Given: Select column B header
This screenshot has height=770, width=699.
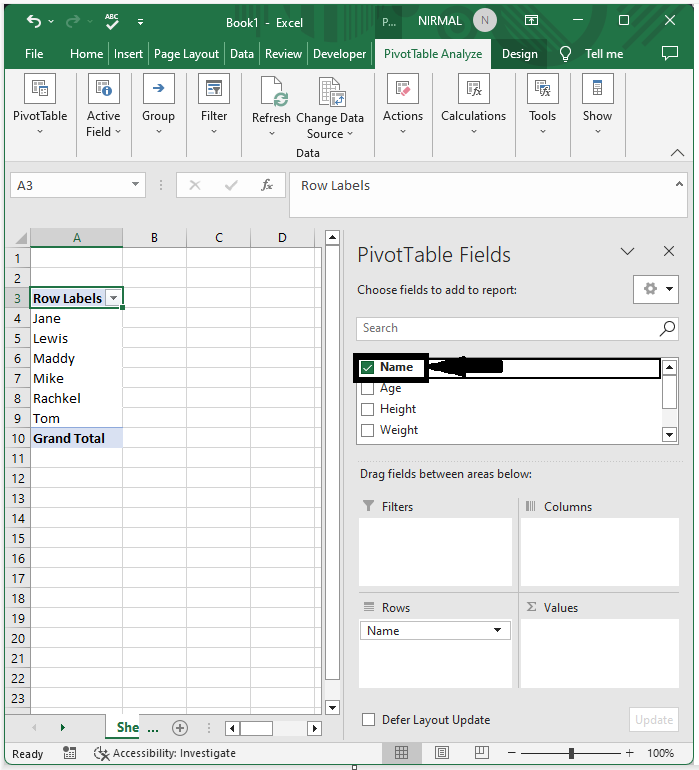Looking at the screenshot, I should coord(154,238).
